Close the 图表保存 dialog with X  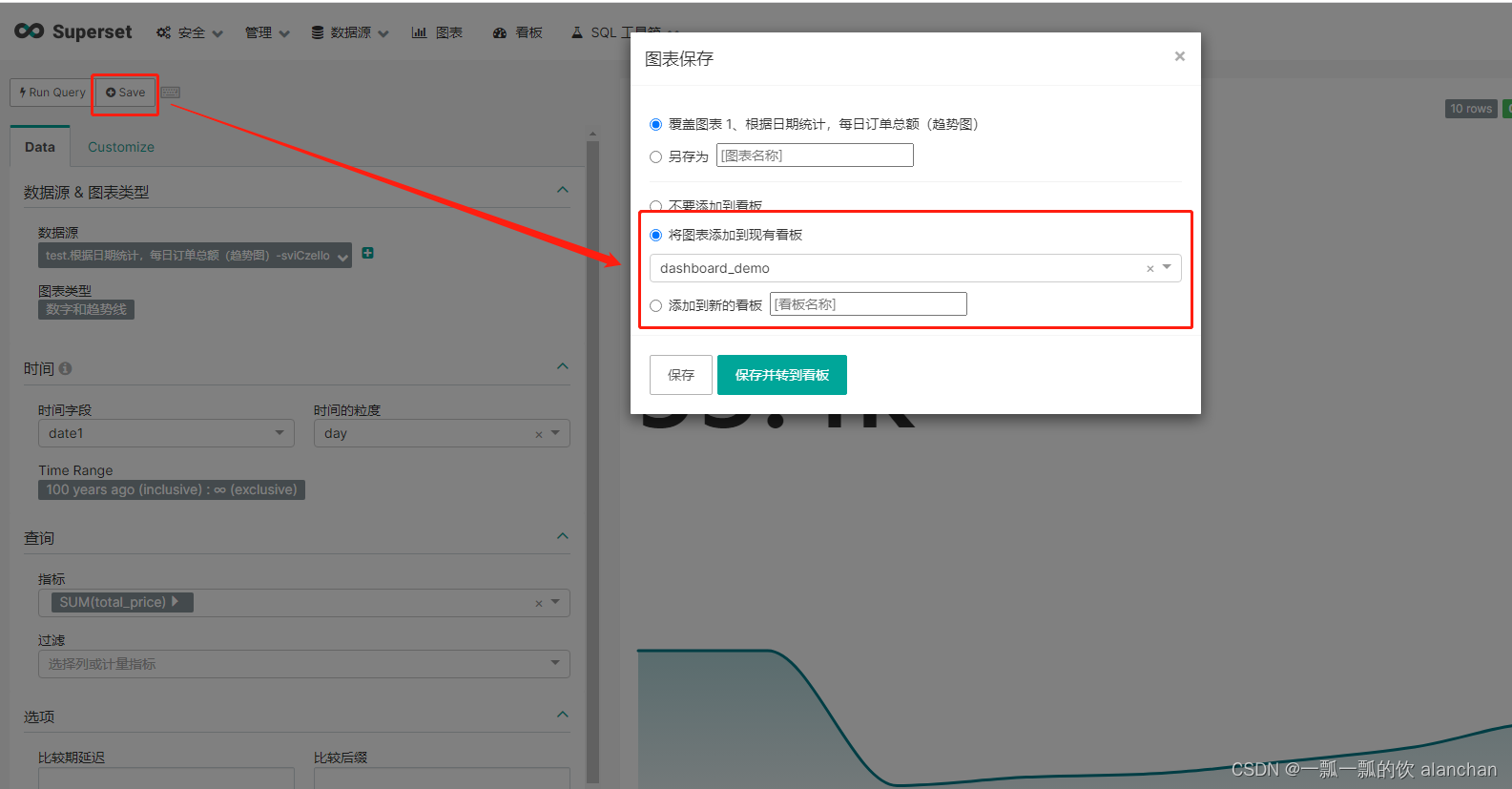click(x=1180, y=56)
